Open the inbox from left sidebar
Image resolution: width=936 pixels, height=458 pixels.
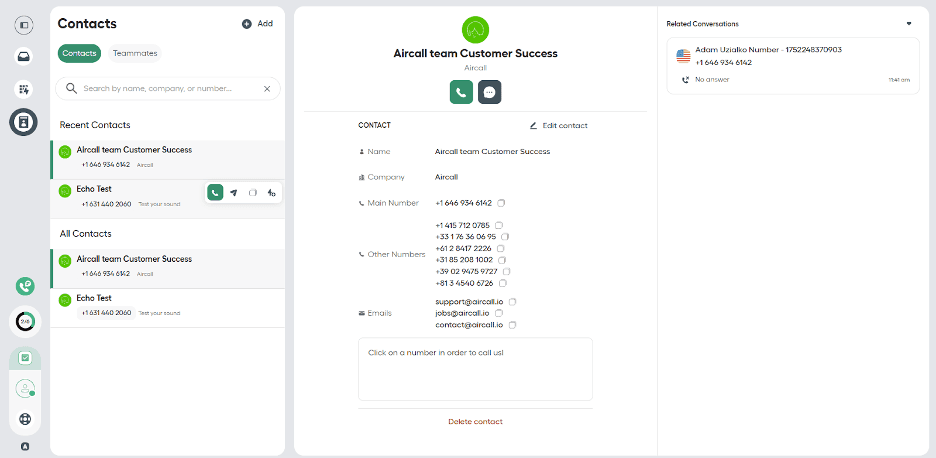coord(24,56)
